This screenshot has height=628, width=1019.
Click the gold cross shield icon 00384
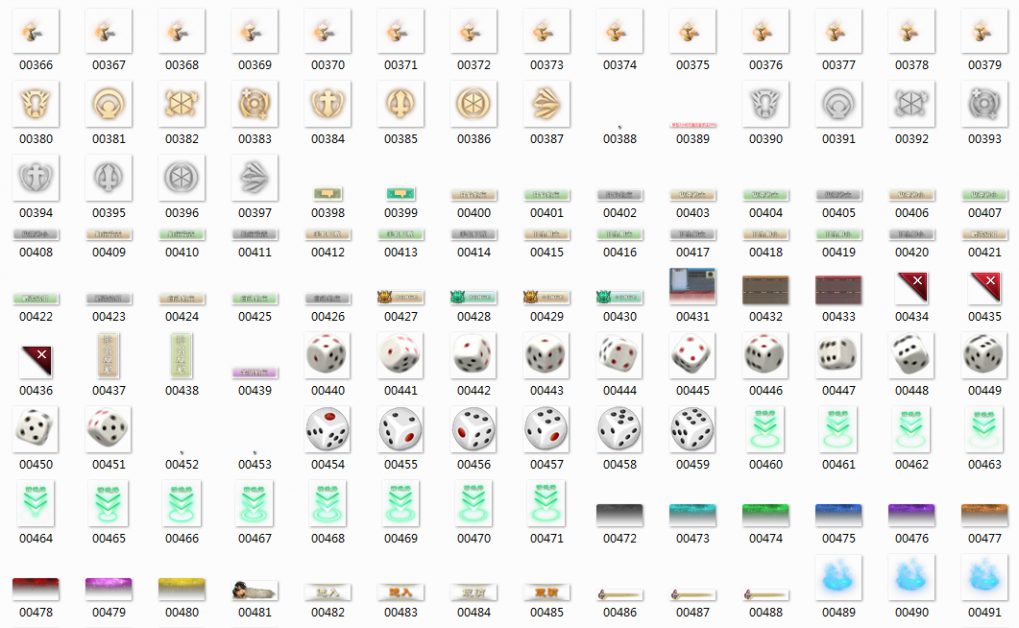(x=328, y=104)
